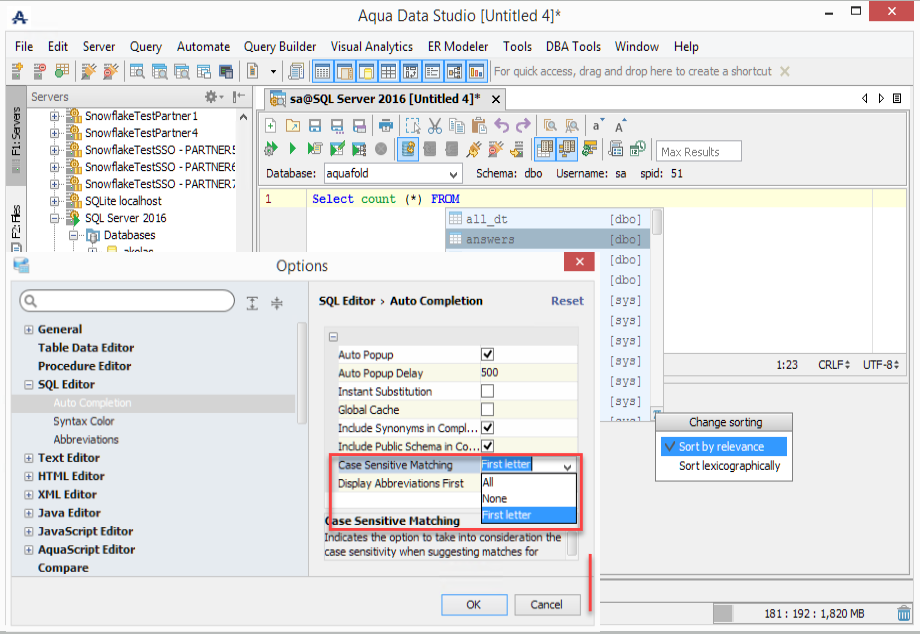Click the increase font size icon
Viewport: 920px width, 634px height.
(x=621, y=125)
